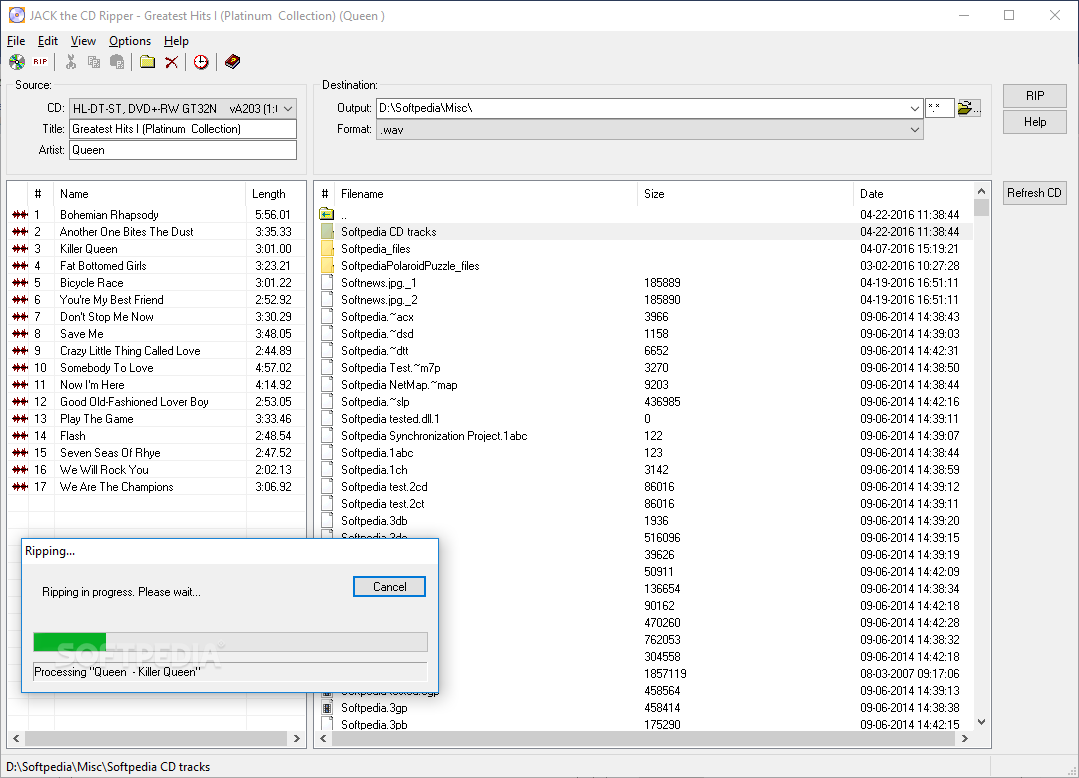Click track icon beside We Are The Champions
Viewport: 1079px width, 778px height.
(x=20, y=487)
